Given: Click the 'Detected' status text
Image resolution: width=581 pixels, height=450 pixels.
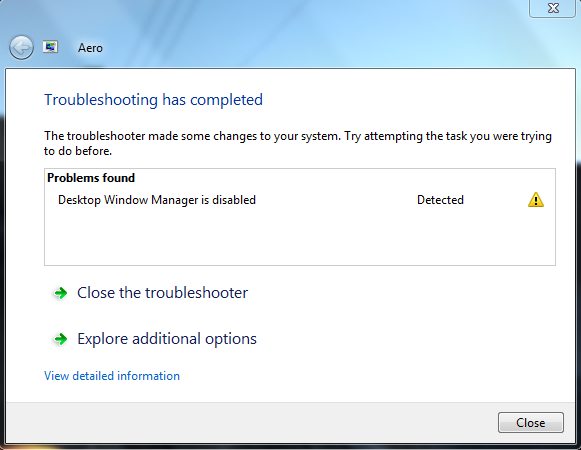Looking at the screenshot, I should click(x=440, y=200).
